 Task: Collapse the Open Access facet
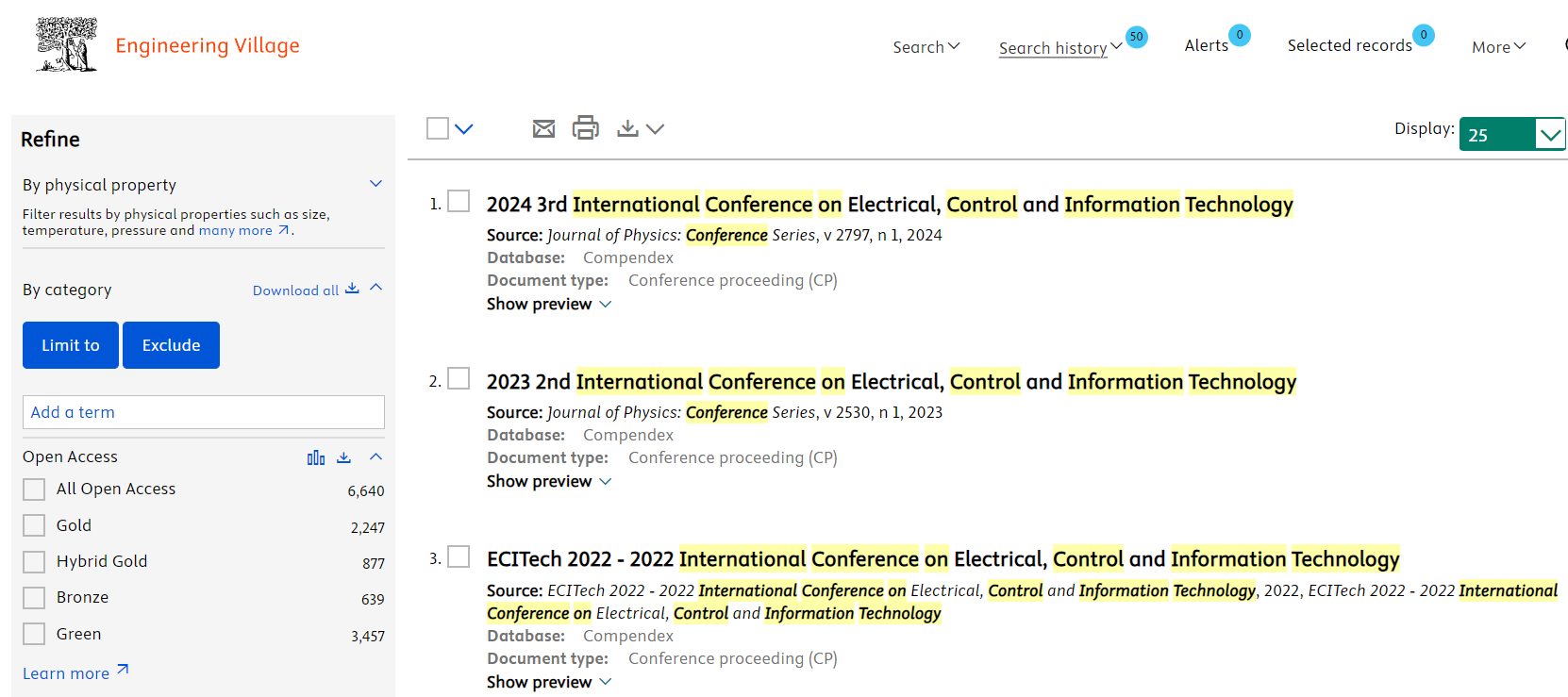point(375,456)
